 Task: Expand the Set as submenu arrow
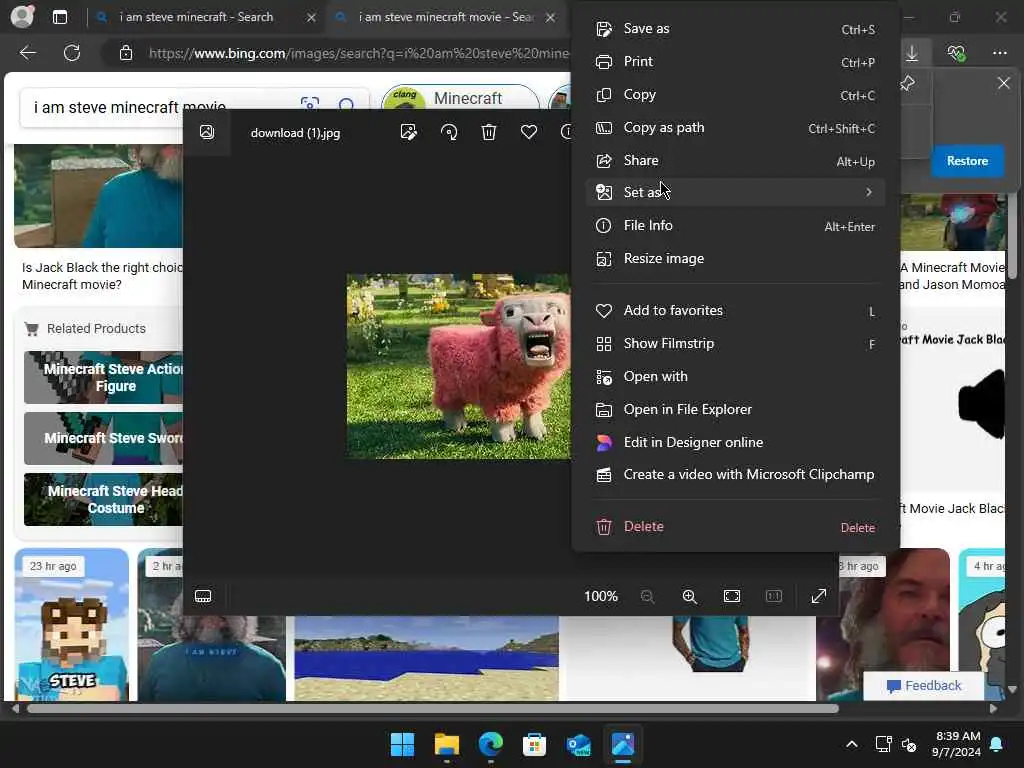pos(869,192)
